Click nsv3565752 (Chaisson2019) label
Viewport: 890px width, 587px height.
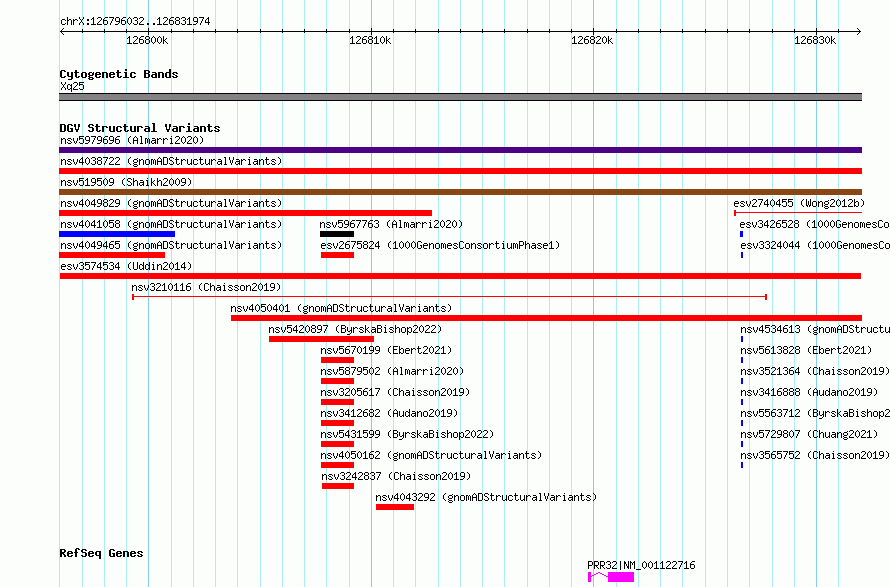(x=815, y=455)
